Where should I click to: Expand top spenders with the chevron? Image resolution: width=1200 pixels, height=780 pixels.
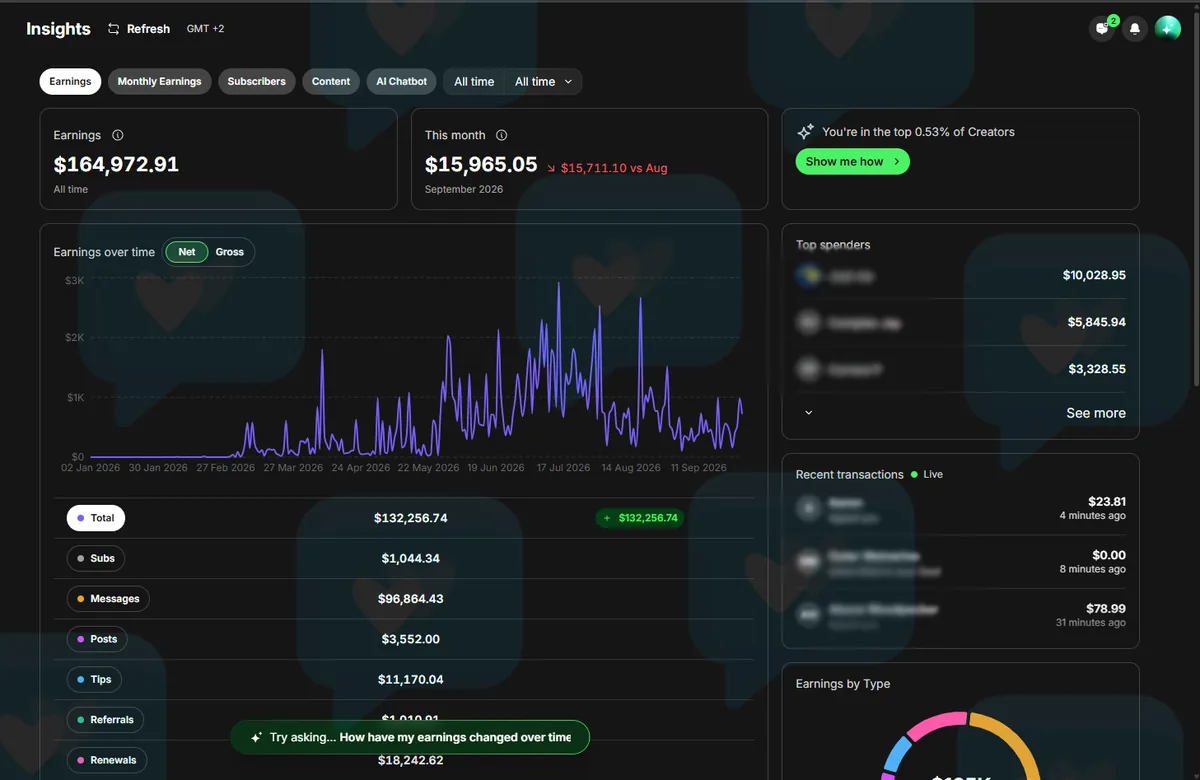809,412
